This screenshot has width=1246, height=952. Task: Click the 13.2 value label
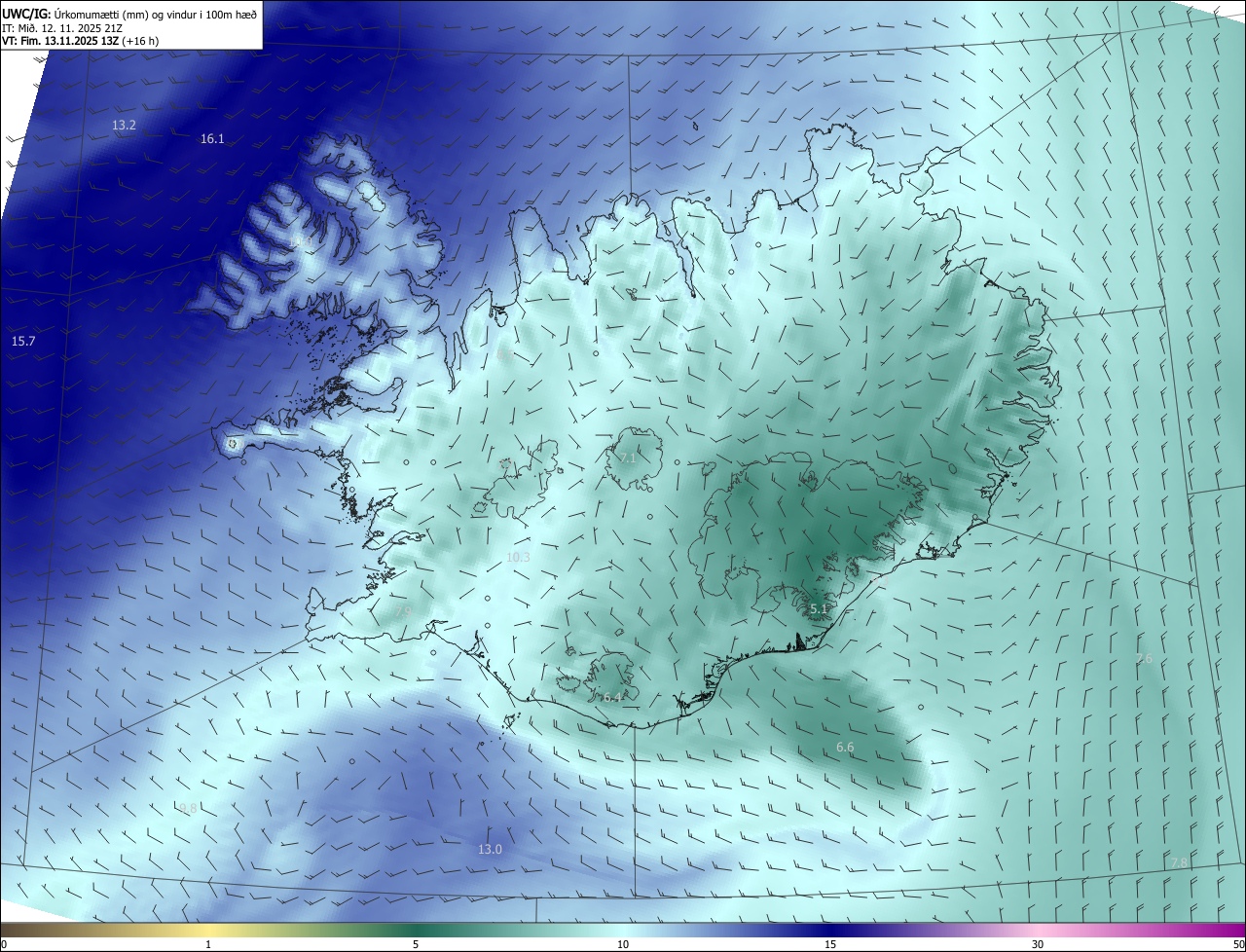pos(124,126)
